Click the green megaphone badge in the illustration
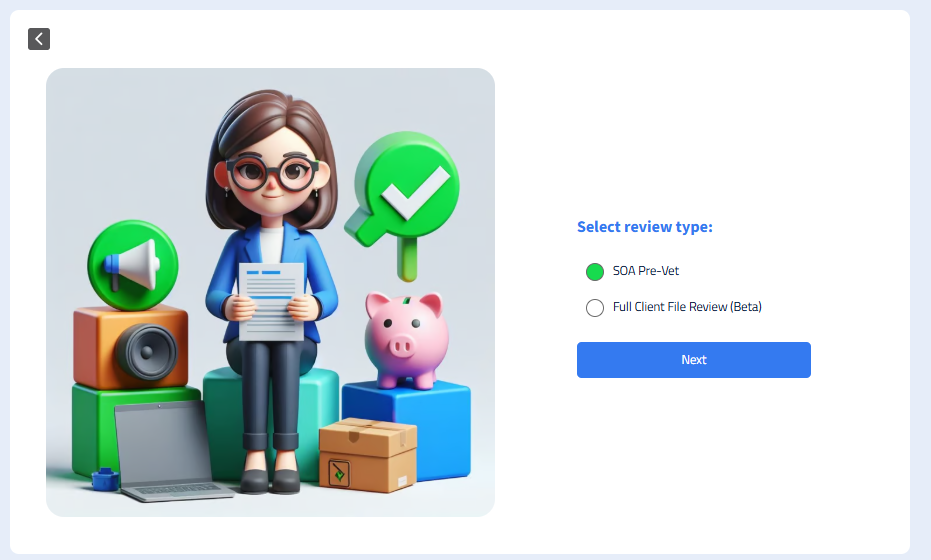This screenshot has height=560, width=931. coord(132,265)
